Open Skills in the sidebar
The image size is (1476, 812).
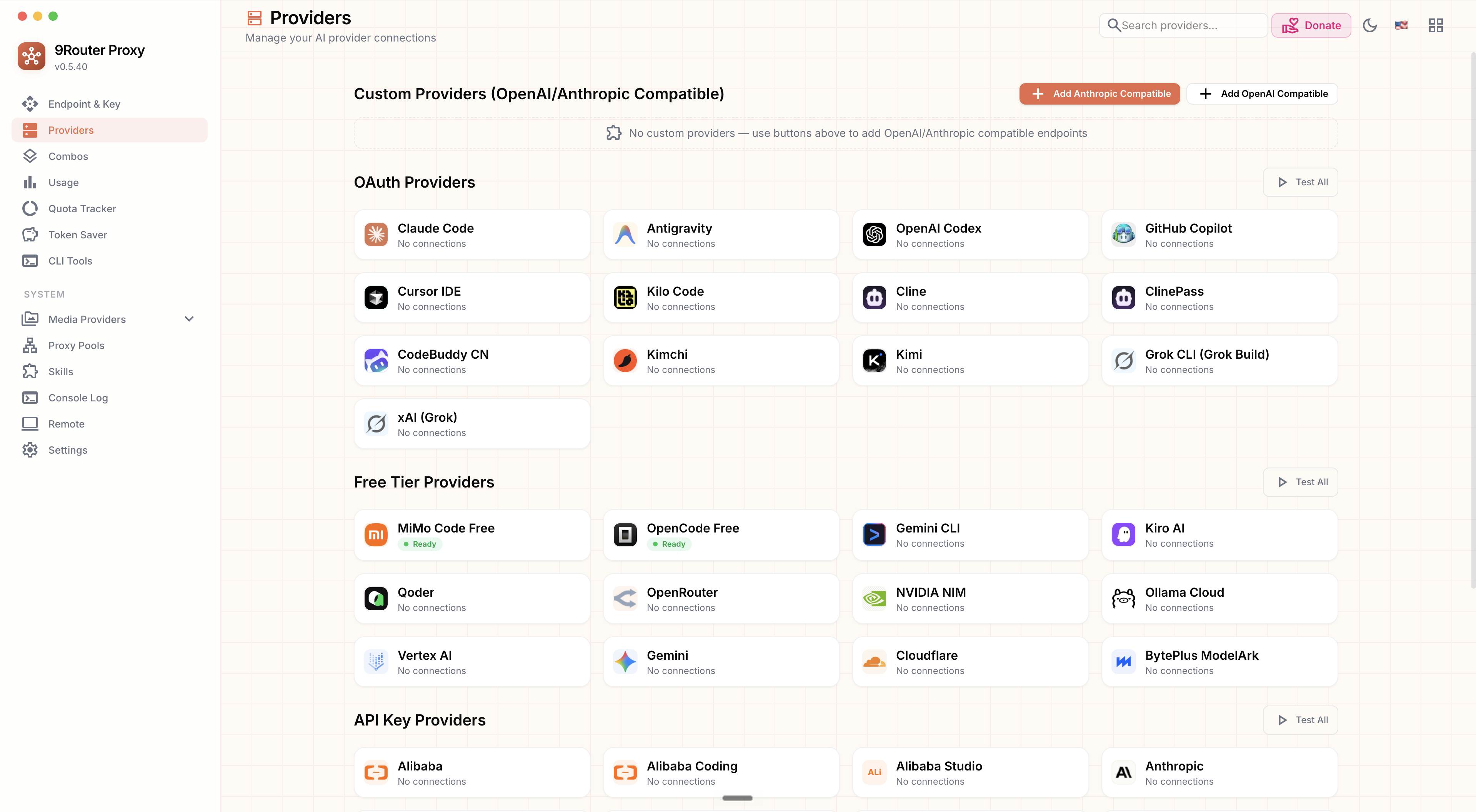coord(110,372)
